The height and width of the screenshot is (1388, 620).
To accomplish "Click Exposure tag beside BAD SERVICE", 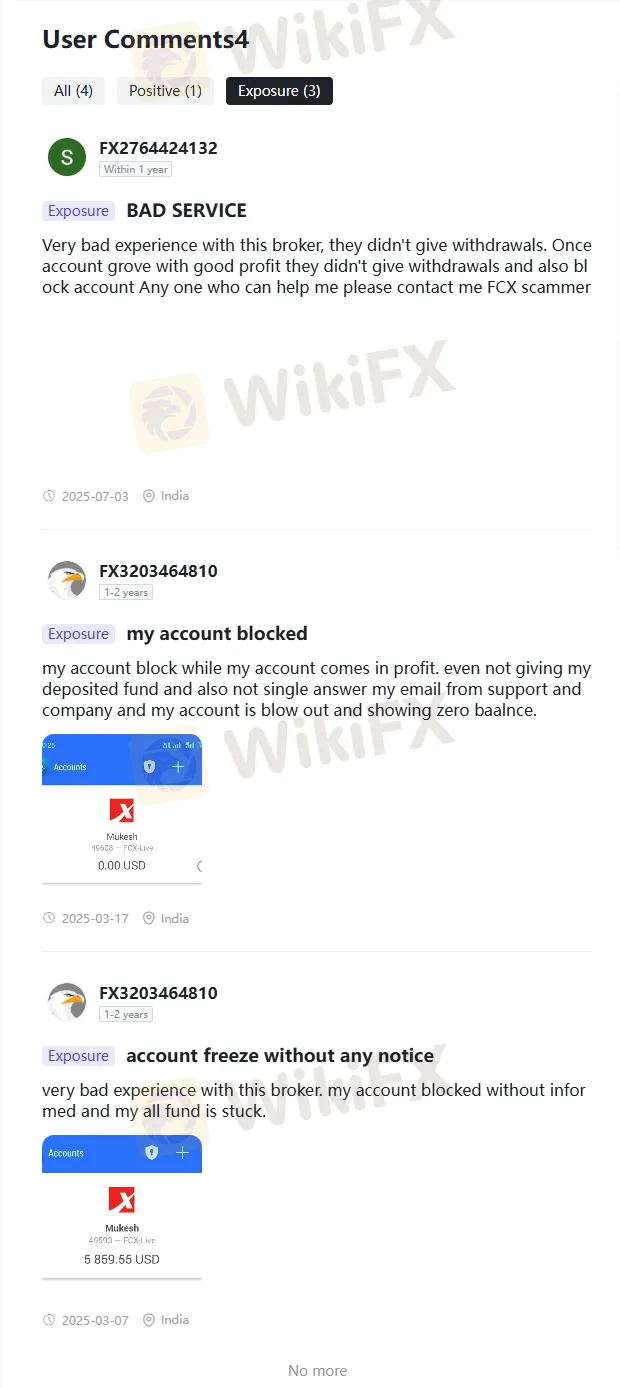I will click(78, 211).
